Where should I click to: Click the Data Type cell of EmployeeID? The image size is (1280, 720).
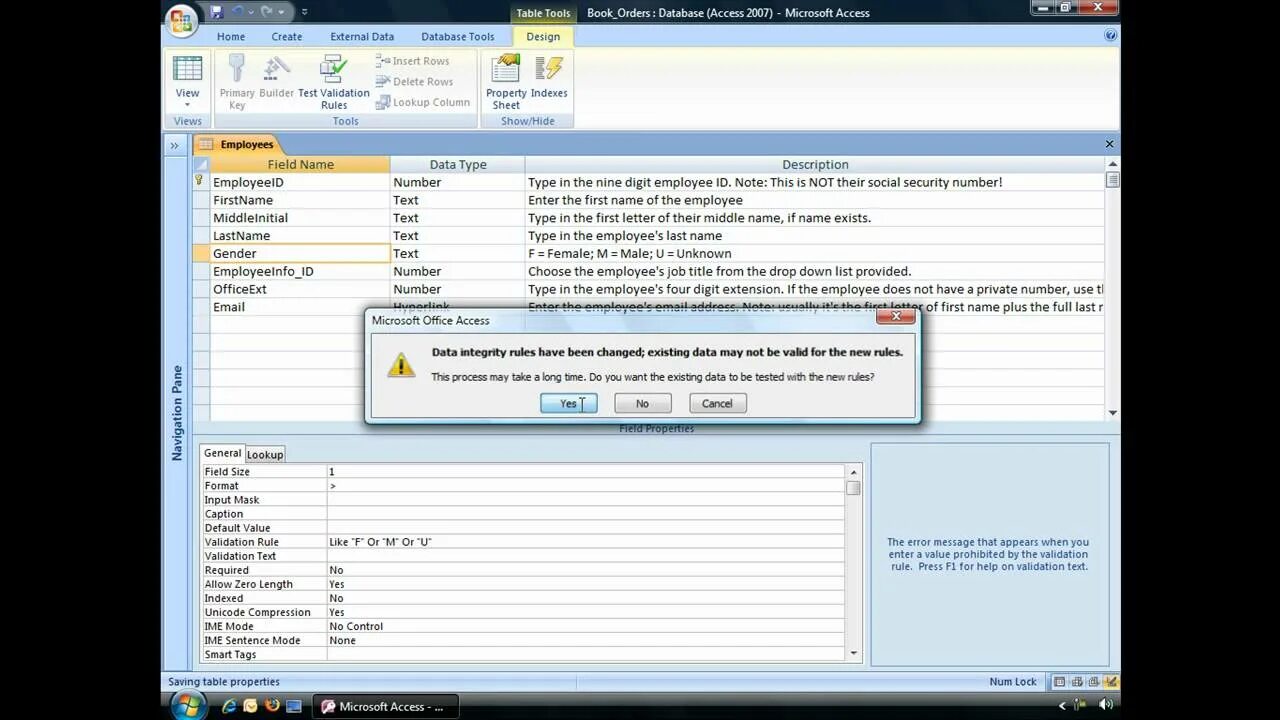pos(457,182)
